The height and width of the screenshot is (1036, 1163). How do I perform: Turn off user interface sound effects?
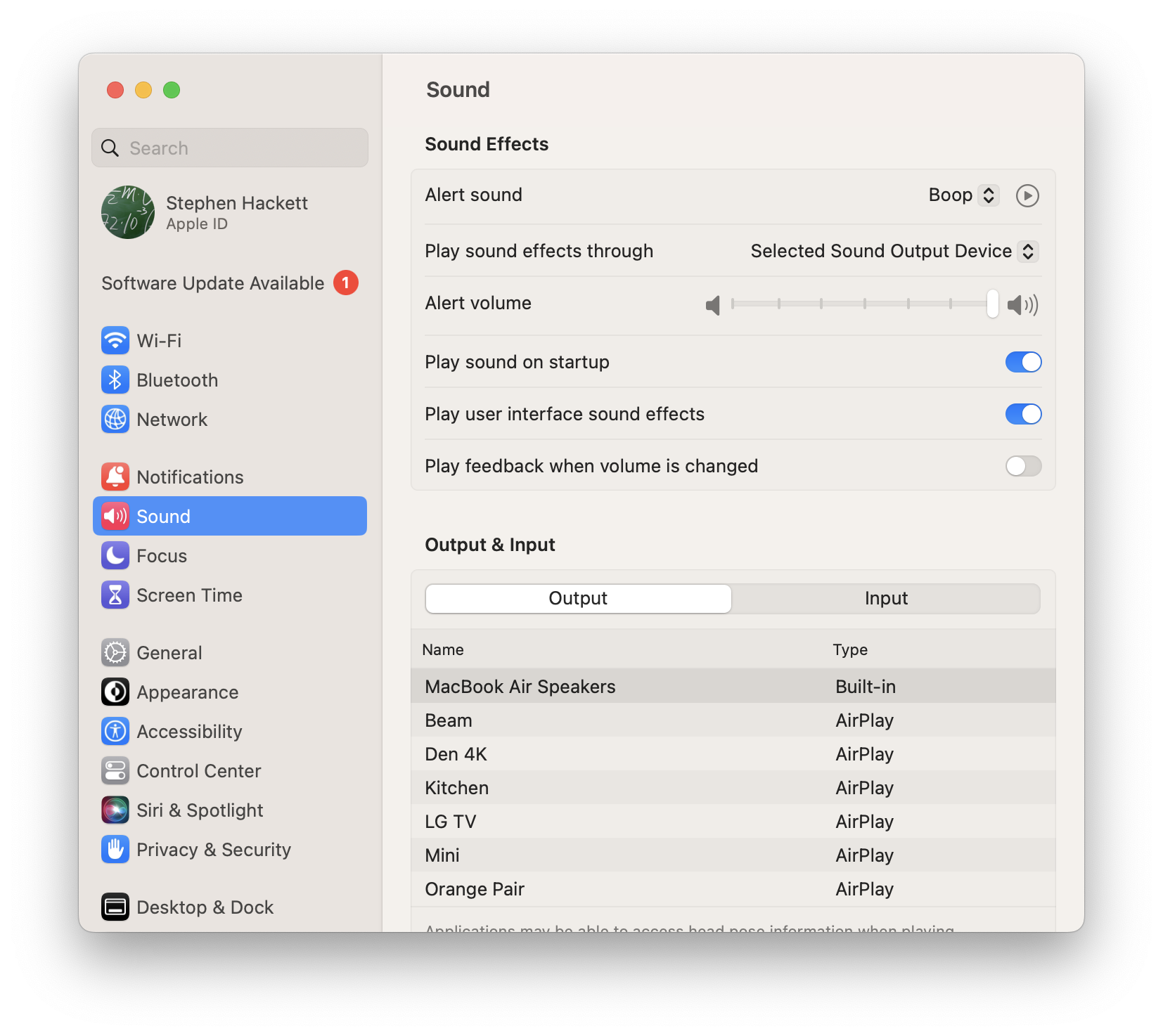[x=1023, y=414]
